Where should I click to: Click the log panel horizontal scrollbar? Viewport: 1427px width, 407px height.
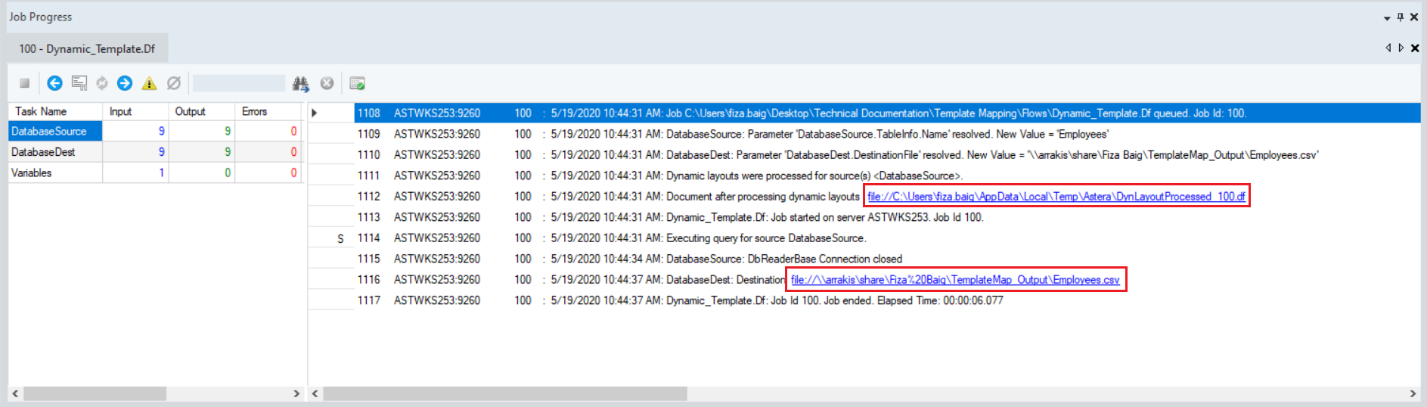click(860, 393)
